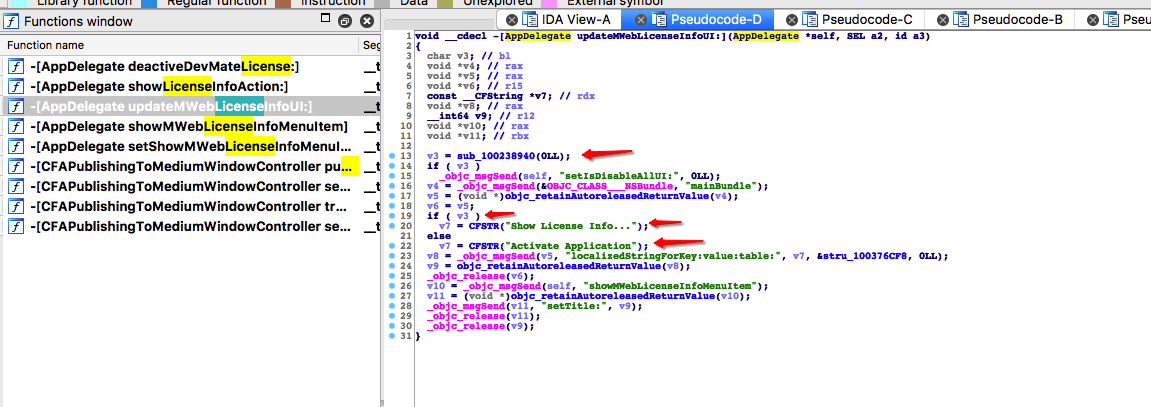The image size is (1151, 407).
Task: Toggle breakpoint dot on line 13
Action: [x=389, y=155]
